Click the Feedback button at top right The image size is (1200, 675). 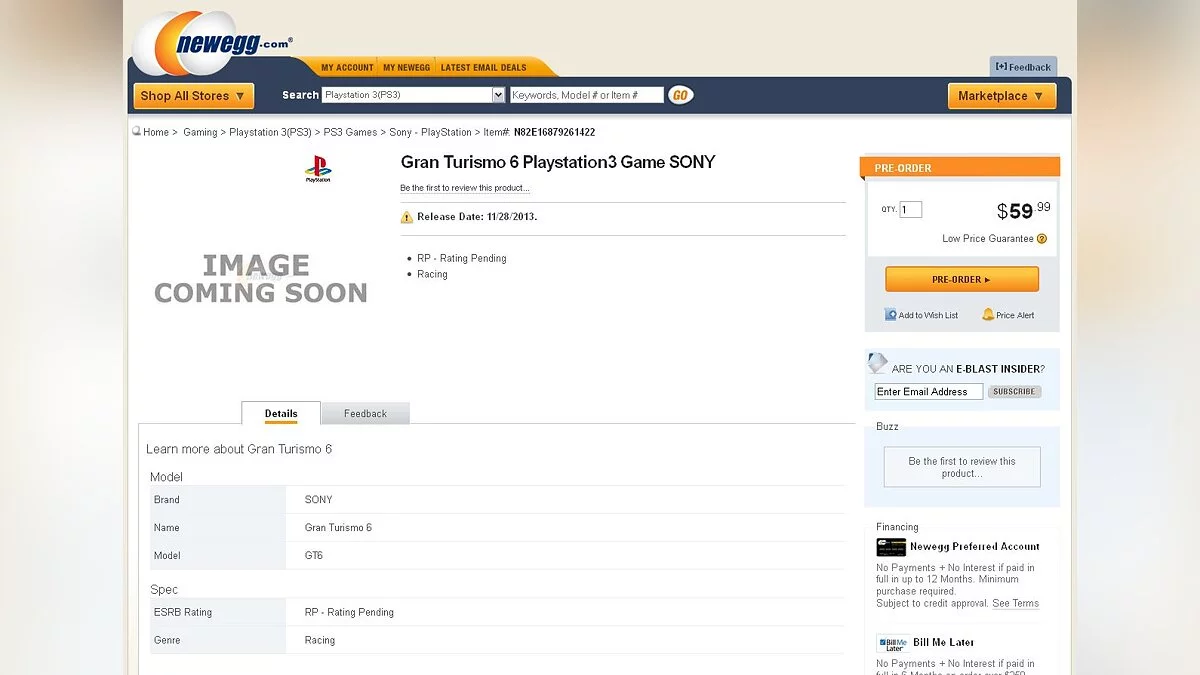pos(1023,67)
